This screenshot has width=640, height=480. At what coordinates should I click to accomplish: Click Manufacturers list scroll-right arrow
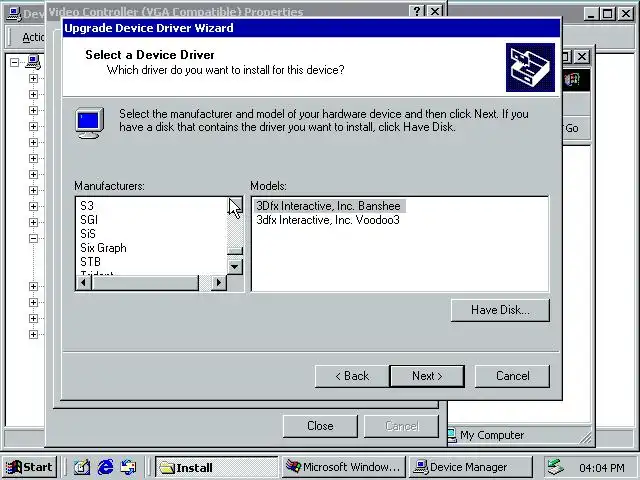pos(219,282)
